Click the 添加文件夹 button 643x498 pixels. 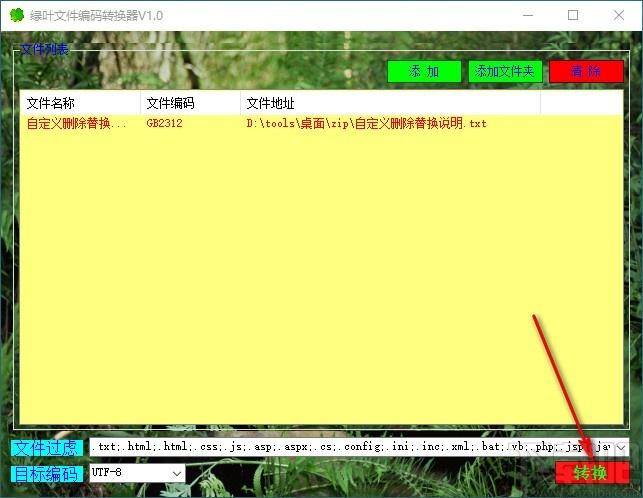tap(505, 71)
